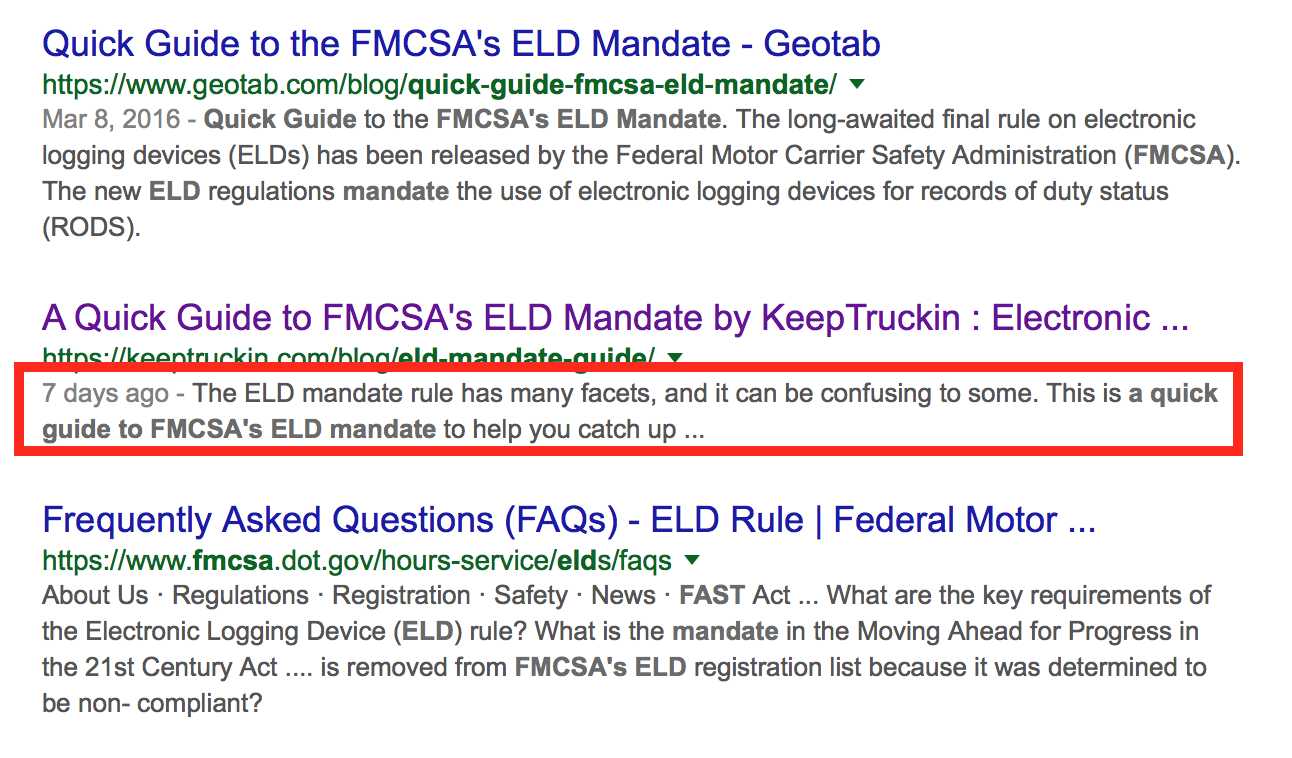Expand the arrow beside the Geotab URL
The height and width of the screenshot is (758, 1292).
(x=857, y=83)
